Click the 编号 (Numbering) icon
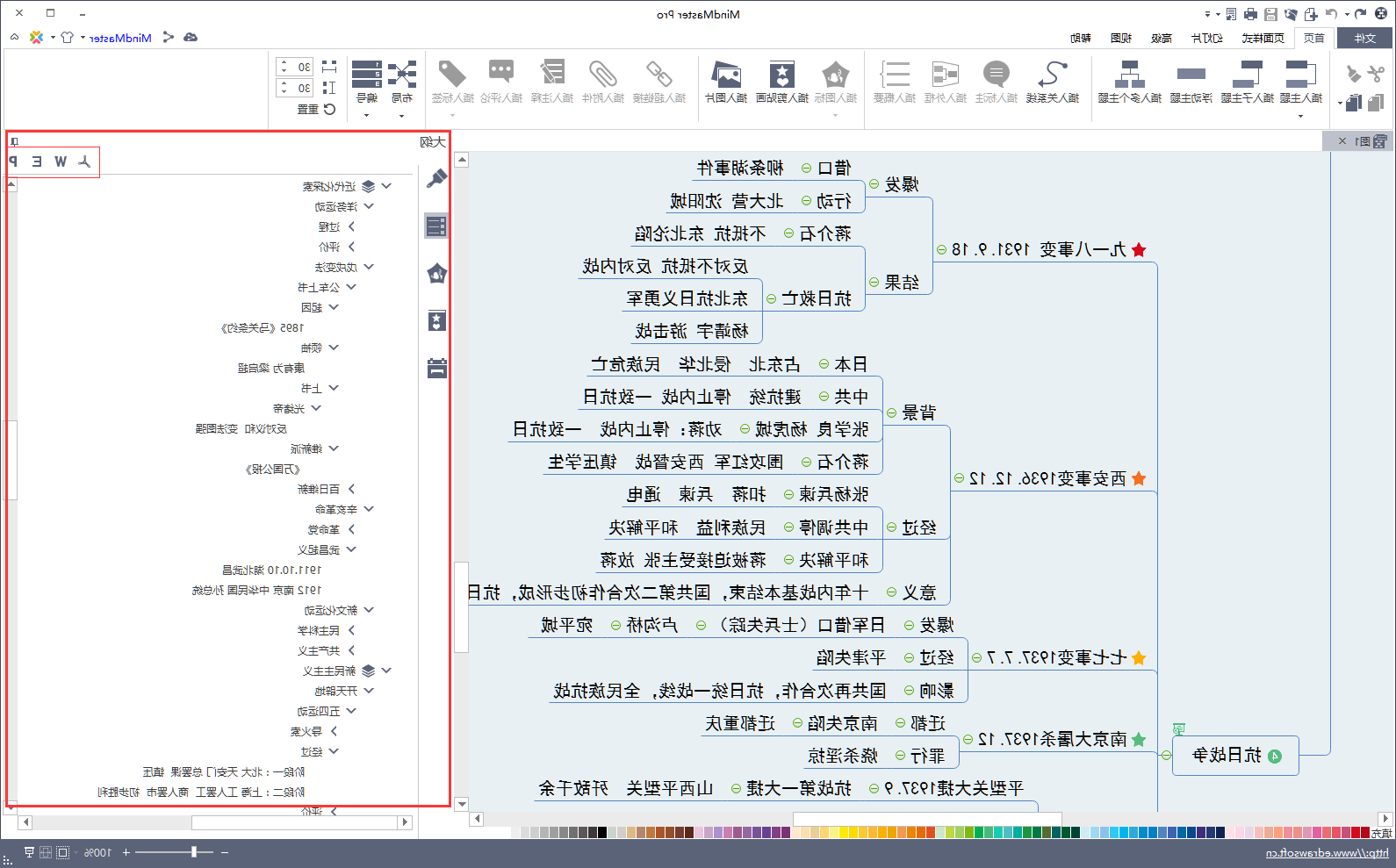This screenshot has height=868, width=1396. pos(366,73)
